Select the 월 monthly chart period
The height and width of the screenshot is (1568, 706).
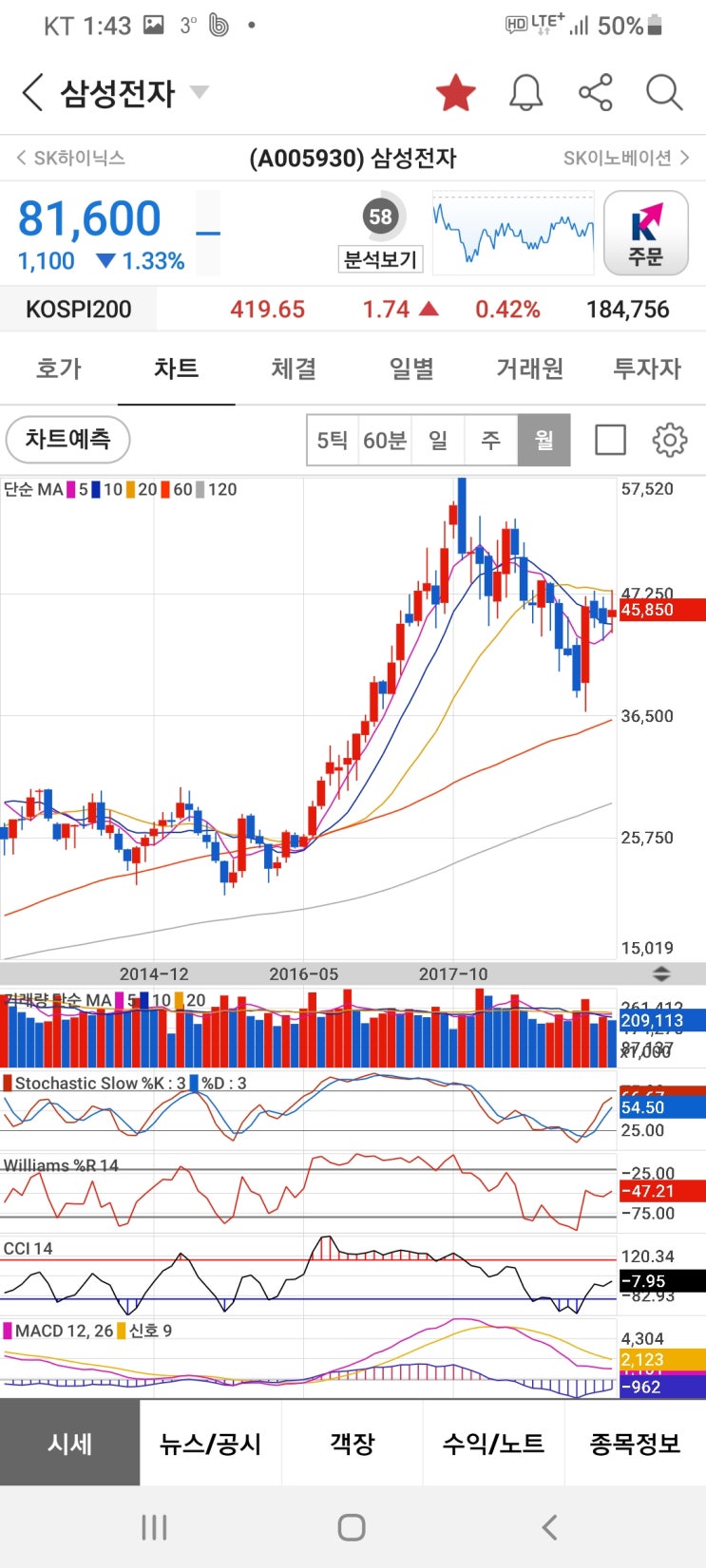[x=544, y=440]
